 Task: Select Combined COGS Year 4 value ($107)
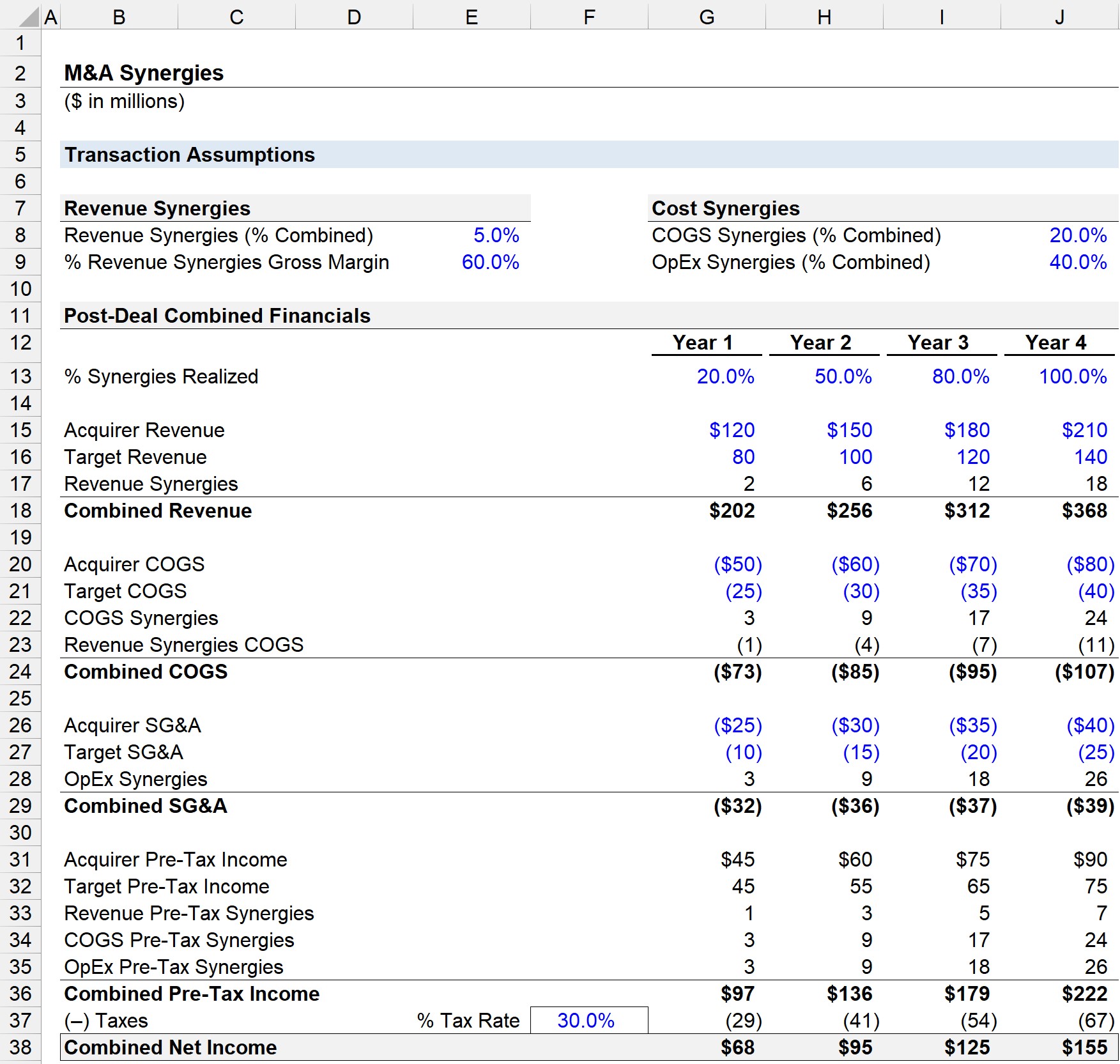tap(1085, 672)
